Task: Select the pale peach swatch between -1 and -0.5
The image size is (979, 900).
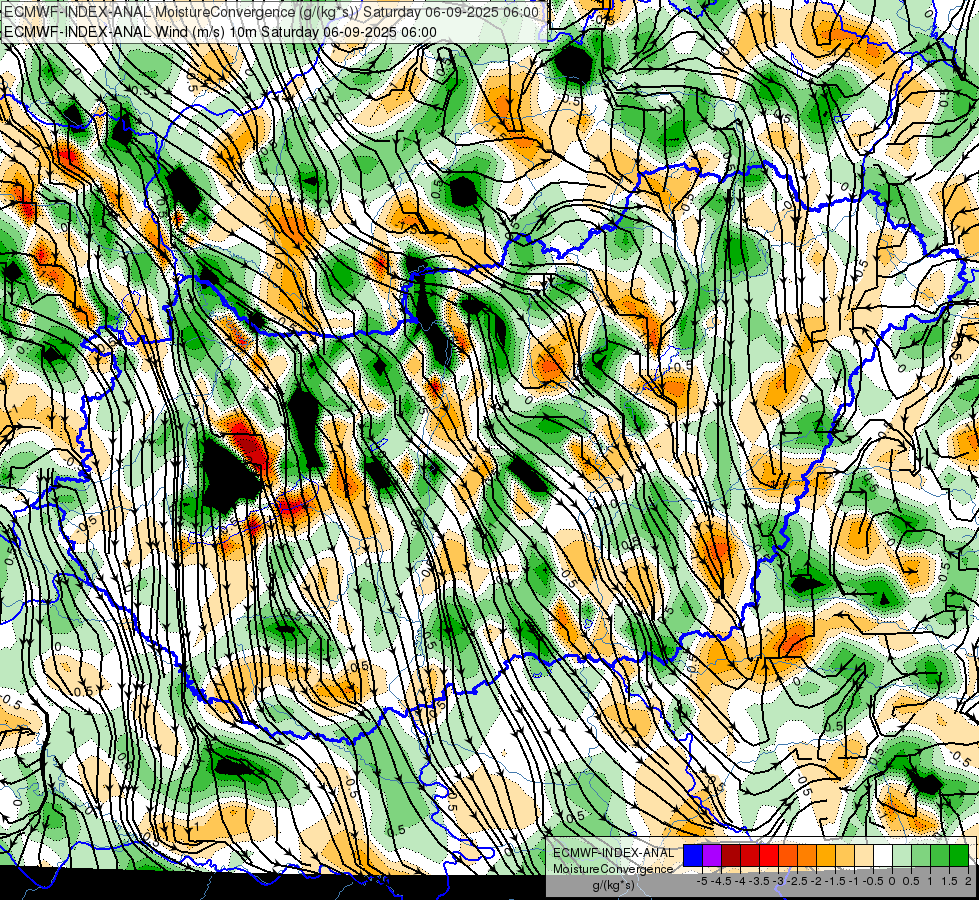Action: tap(863, 856)
